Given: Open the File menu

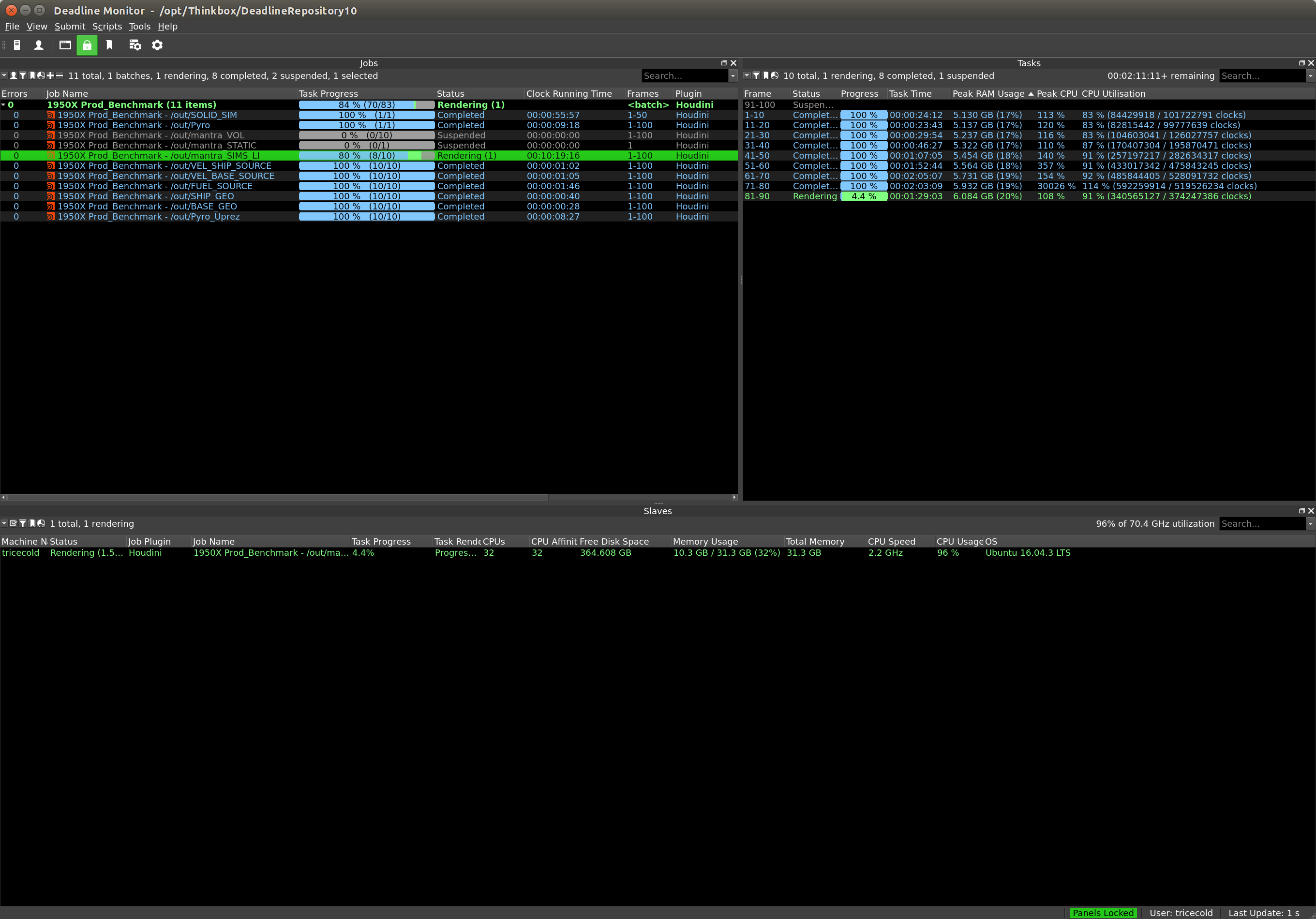Looking at the screenshot, I should 12,26.
